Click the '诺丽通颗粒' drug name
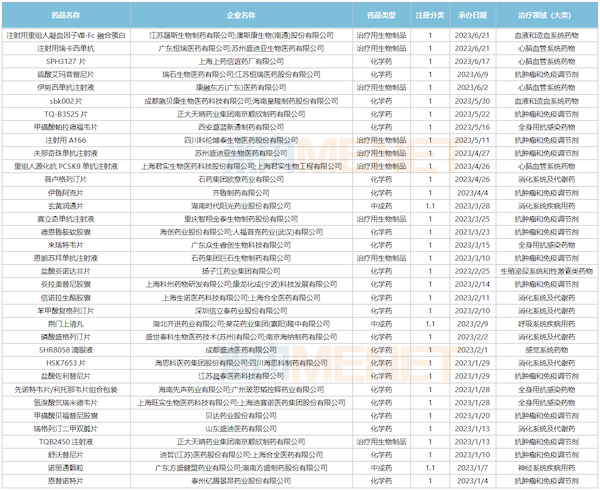Viewport: 600px width, 490px height. [66, 468]
